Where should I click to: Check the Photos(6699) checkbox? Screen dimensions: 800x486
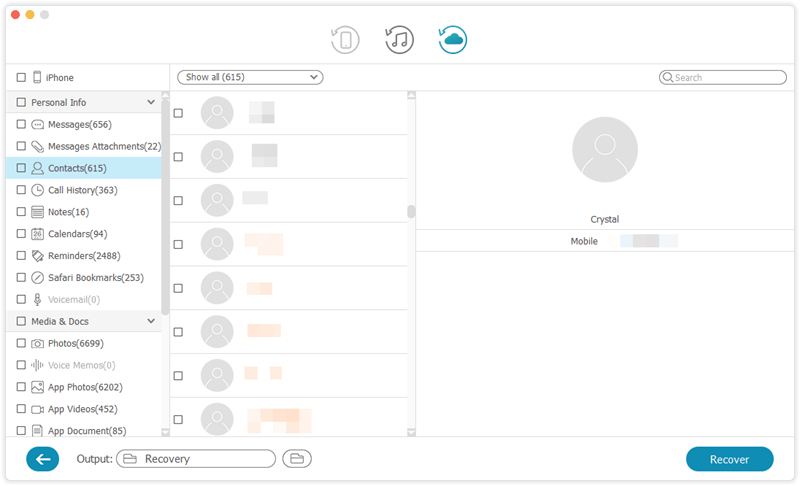click(x=21, y=343)
